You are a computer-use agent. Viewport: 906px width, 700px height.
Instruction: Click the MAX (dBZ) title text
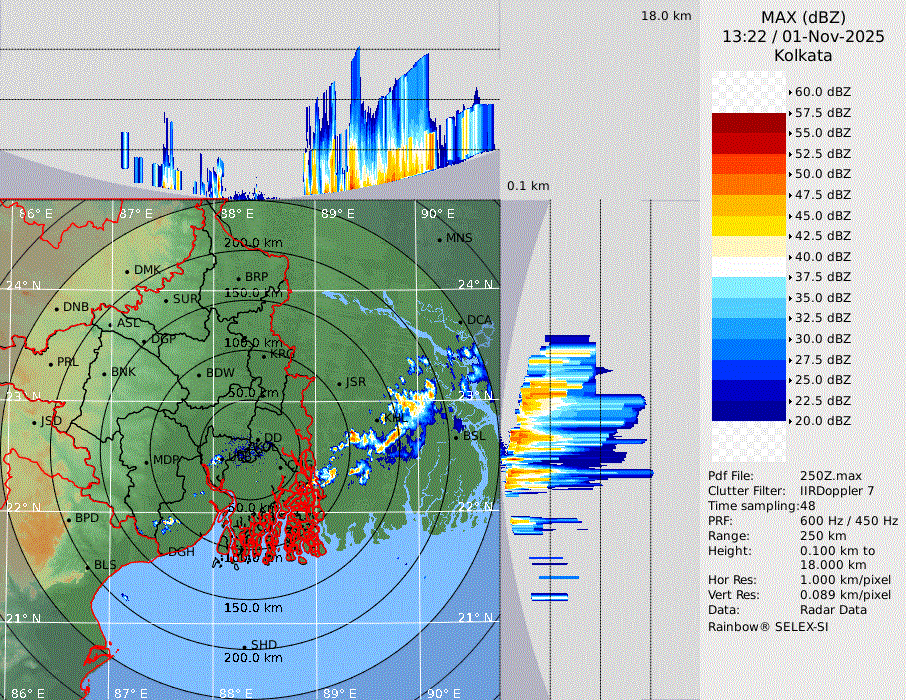(803, 17)
